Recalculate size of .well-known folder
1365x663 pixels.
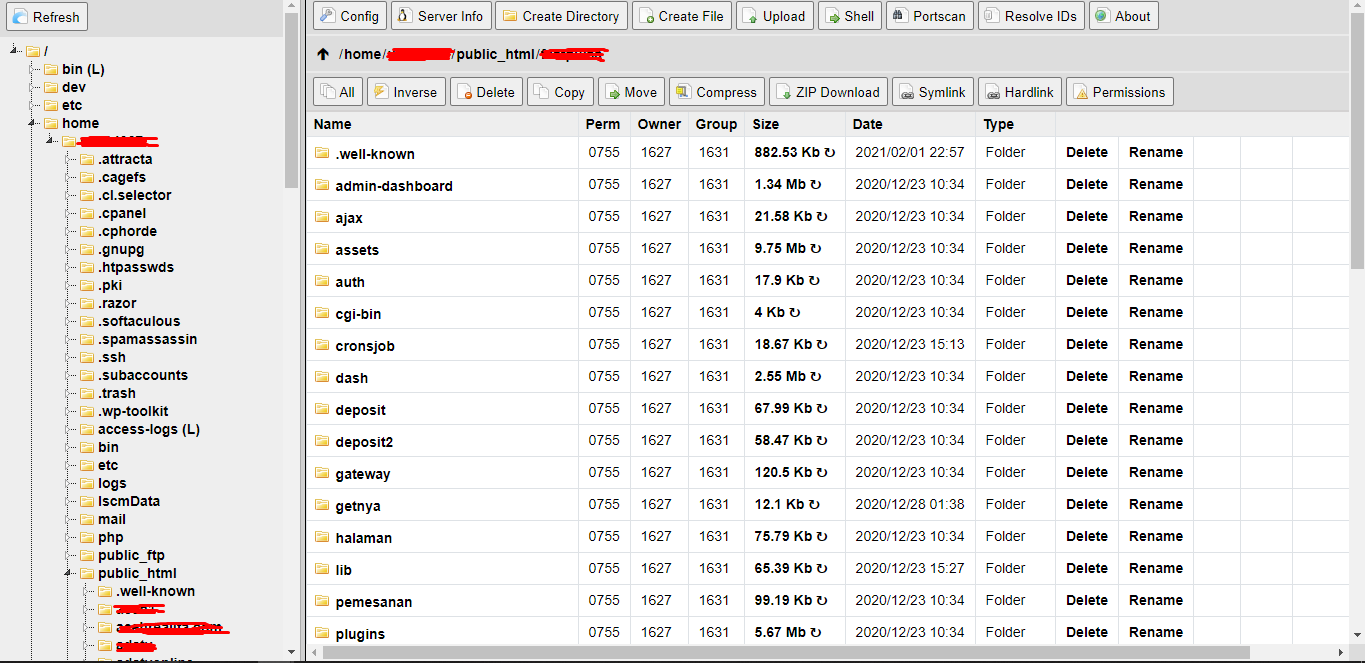tap(829, 153)
